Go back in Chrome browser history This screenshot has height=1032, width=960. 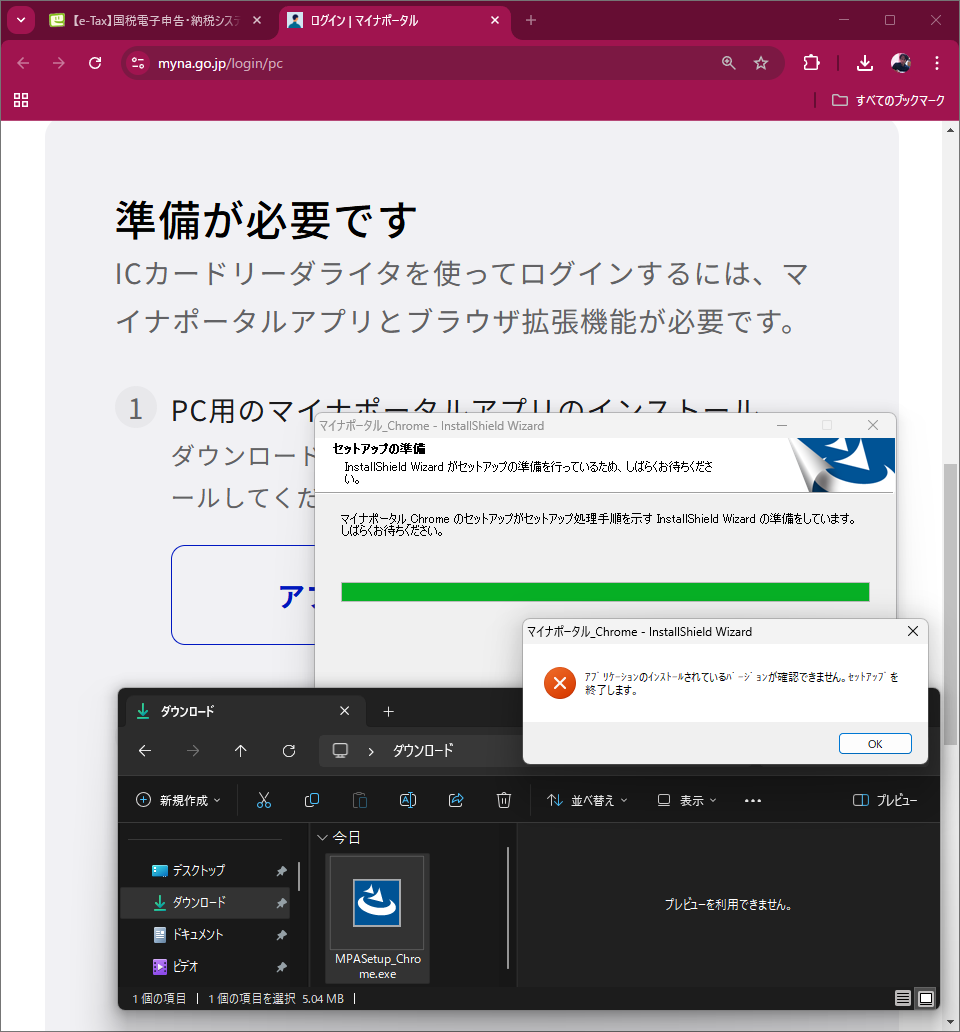coord(23,63)
